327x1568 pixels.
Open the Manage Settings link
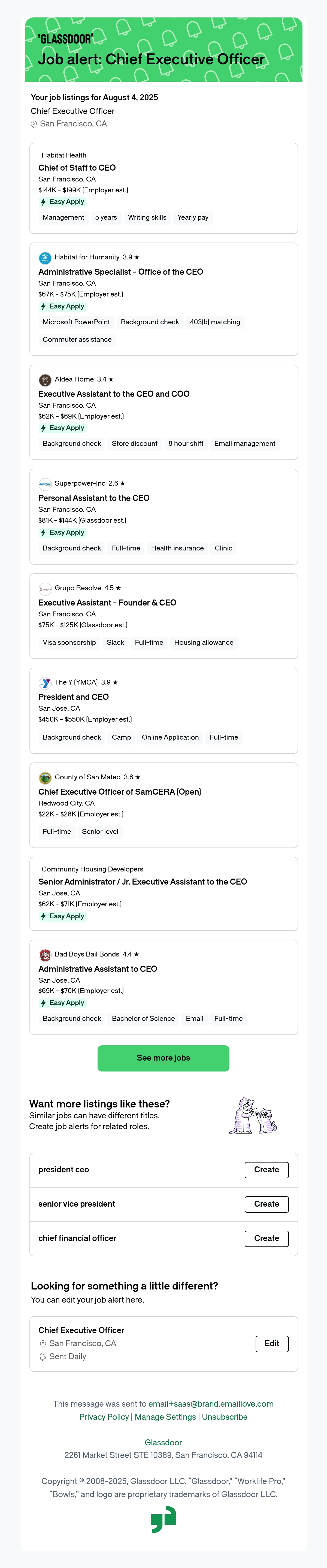tap(165, 1417)
